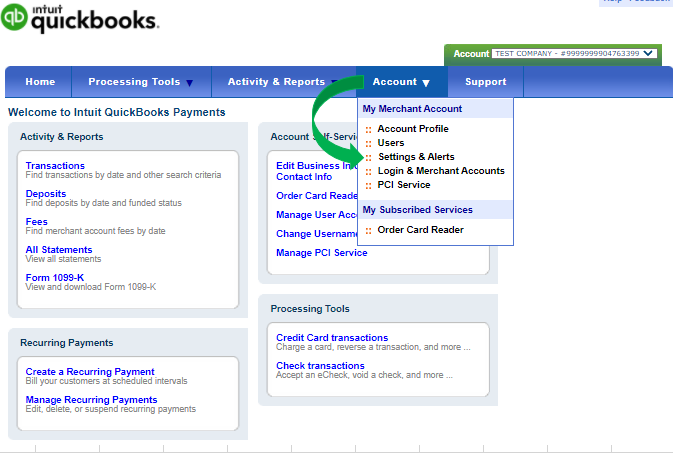673x453 pixels.
Task: Click 'Find deposits by date and funded status'
Action: pyautogui.click(x=103, y=203)
